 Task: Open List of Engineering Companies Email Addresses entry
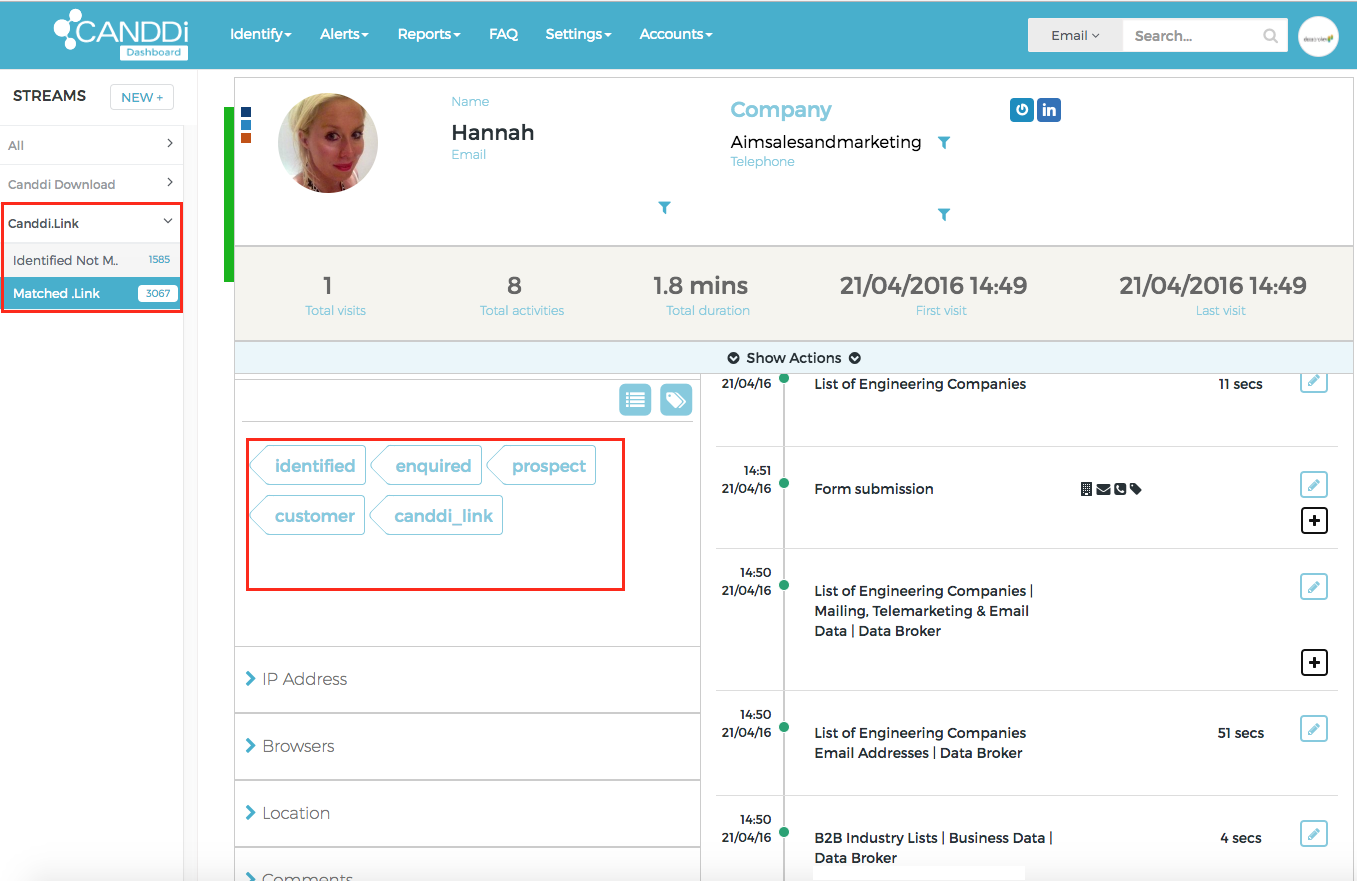pyautogui.click(x=920, y=743)
